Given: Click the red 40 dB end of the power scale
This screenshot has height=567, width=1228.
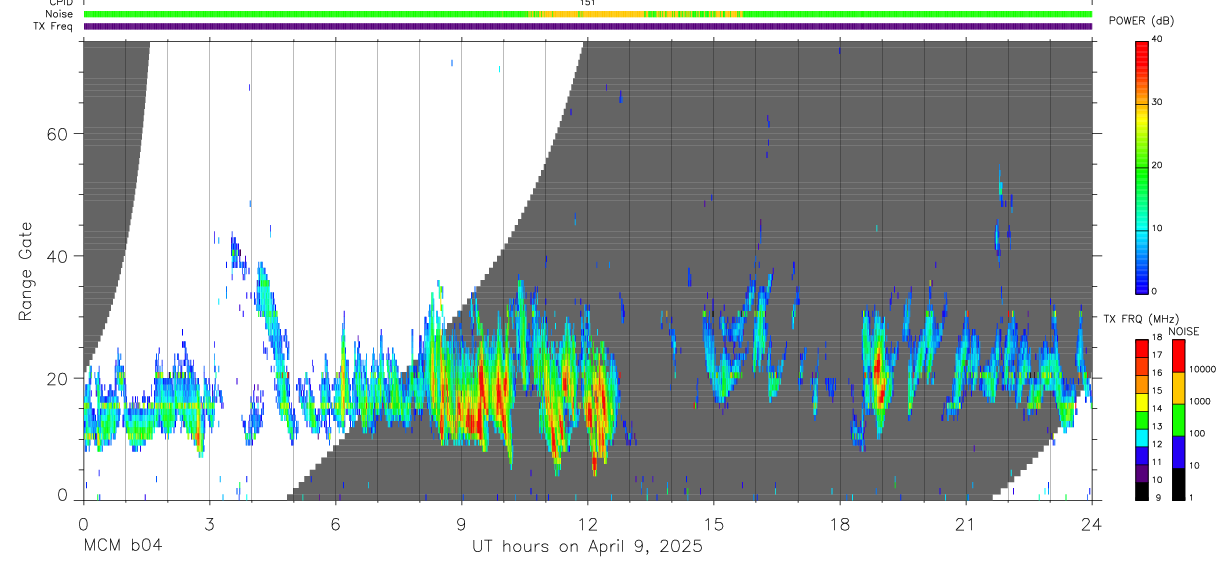Looking at the screenshot, I should click(1141, 43).
